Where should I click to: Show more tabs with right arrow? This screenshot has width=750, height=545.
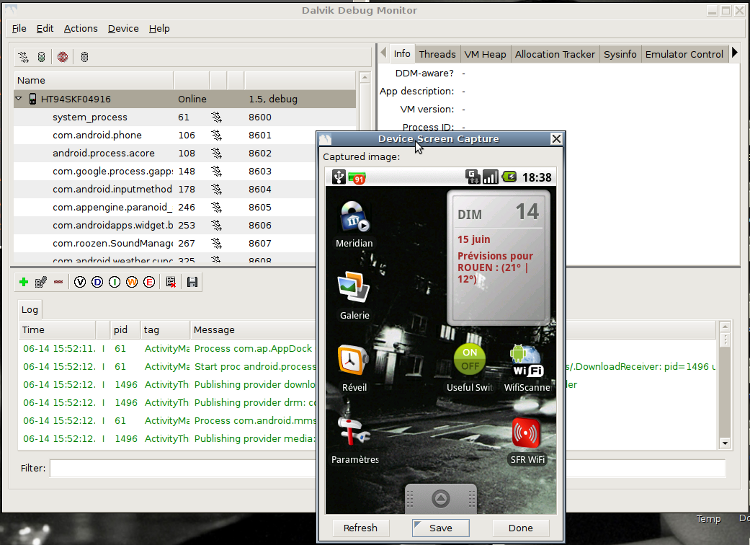pos(735,53)
